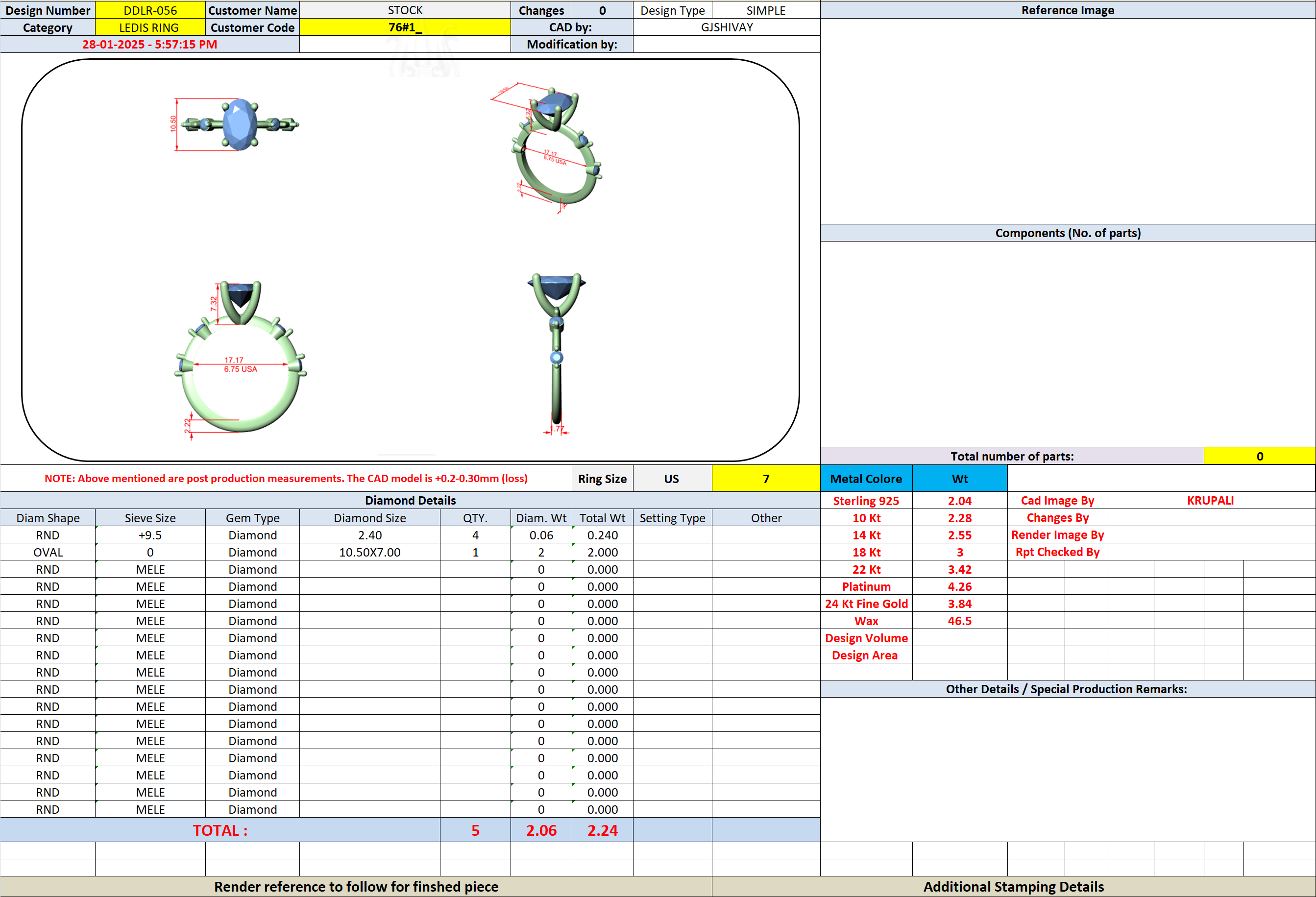This screenshot has height=897, width=1316.
Task: Click the 22 Kt weight value 3.42
Action: tap(960, 569)
